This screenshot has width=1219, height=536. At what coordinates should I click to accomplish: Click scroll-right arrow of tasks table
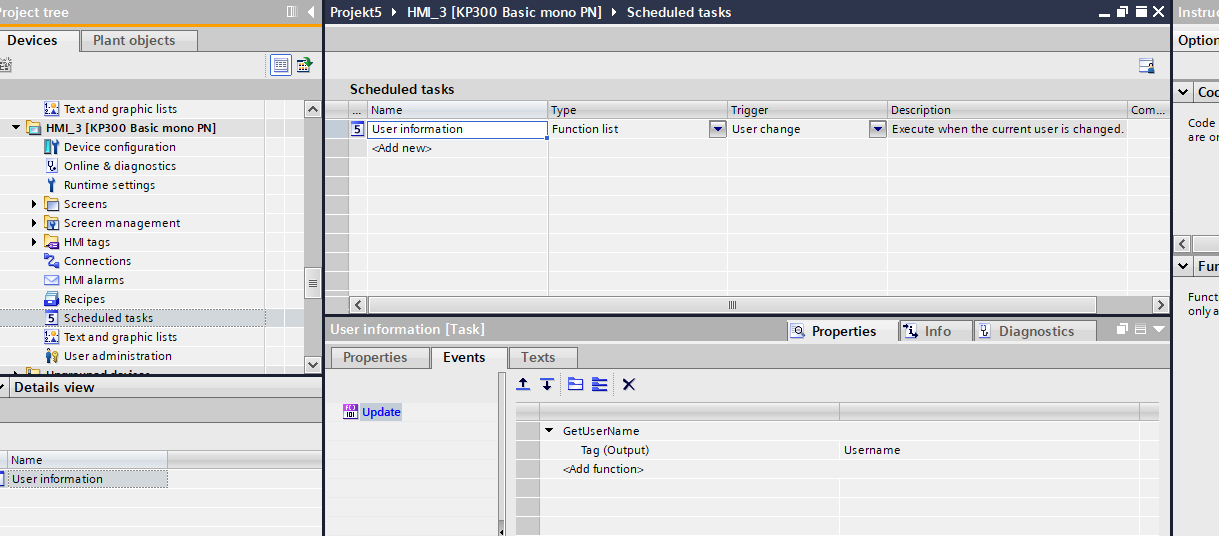coord(1160,305)
